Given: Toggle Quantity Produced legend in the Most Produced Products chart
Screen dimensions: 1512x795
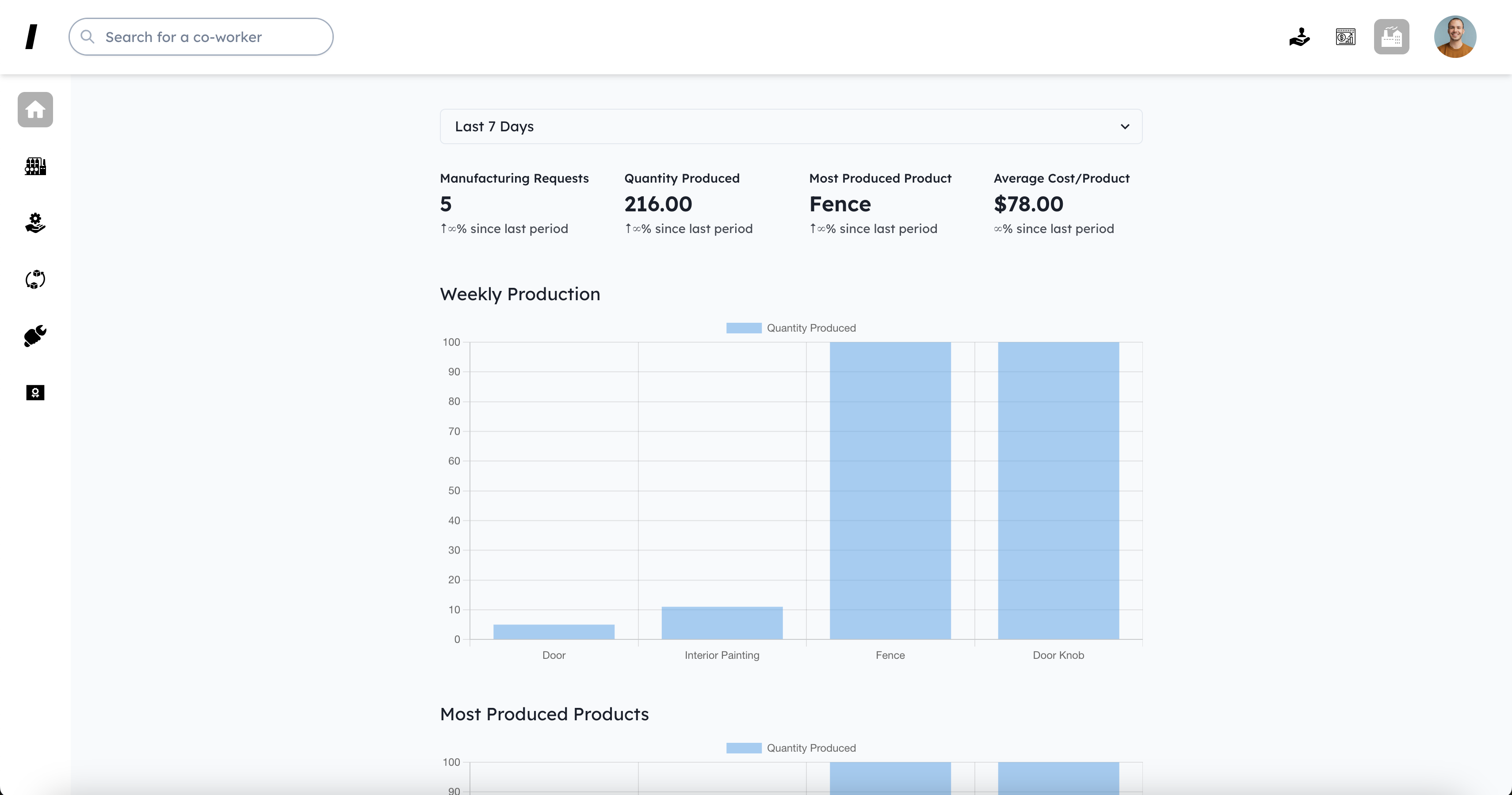Looking at the screenshot, I should (x=790, y=747).
